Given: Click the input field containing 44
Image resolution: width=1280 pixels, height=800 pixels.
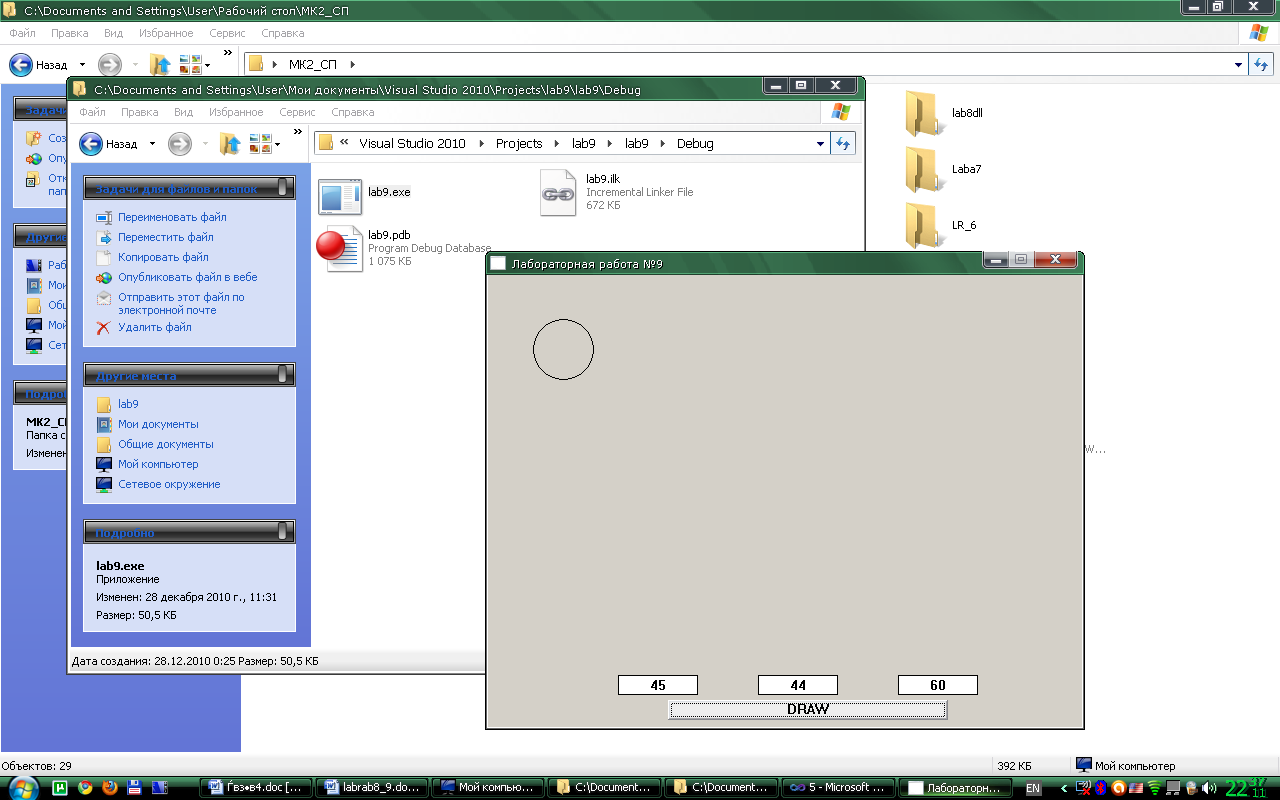Looking at the screenshot, I should pos(798,685).
